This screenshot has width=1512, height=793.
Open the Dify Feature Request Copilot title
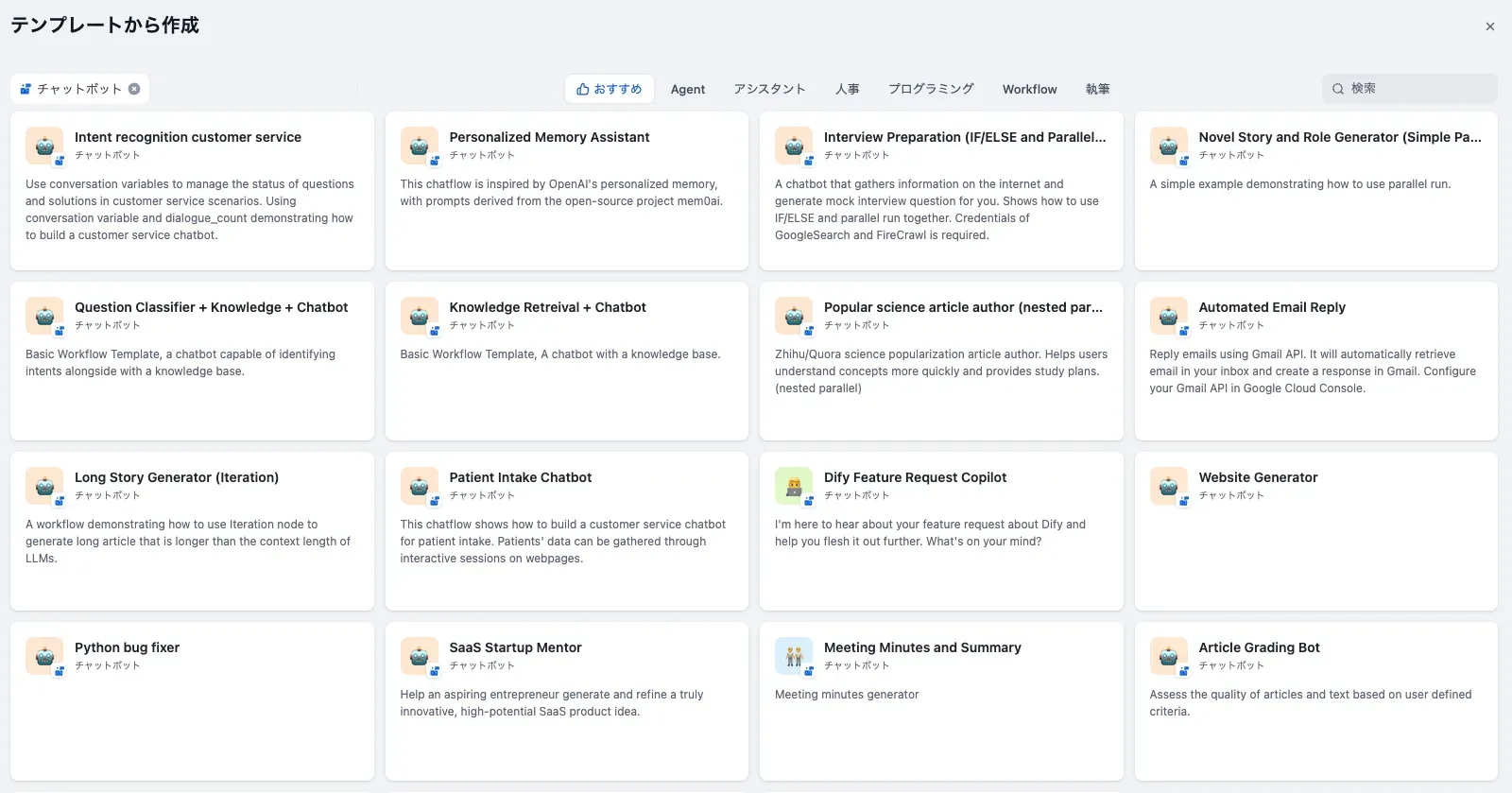coord(916,477)
